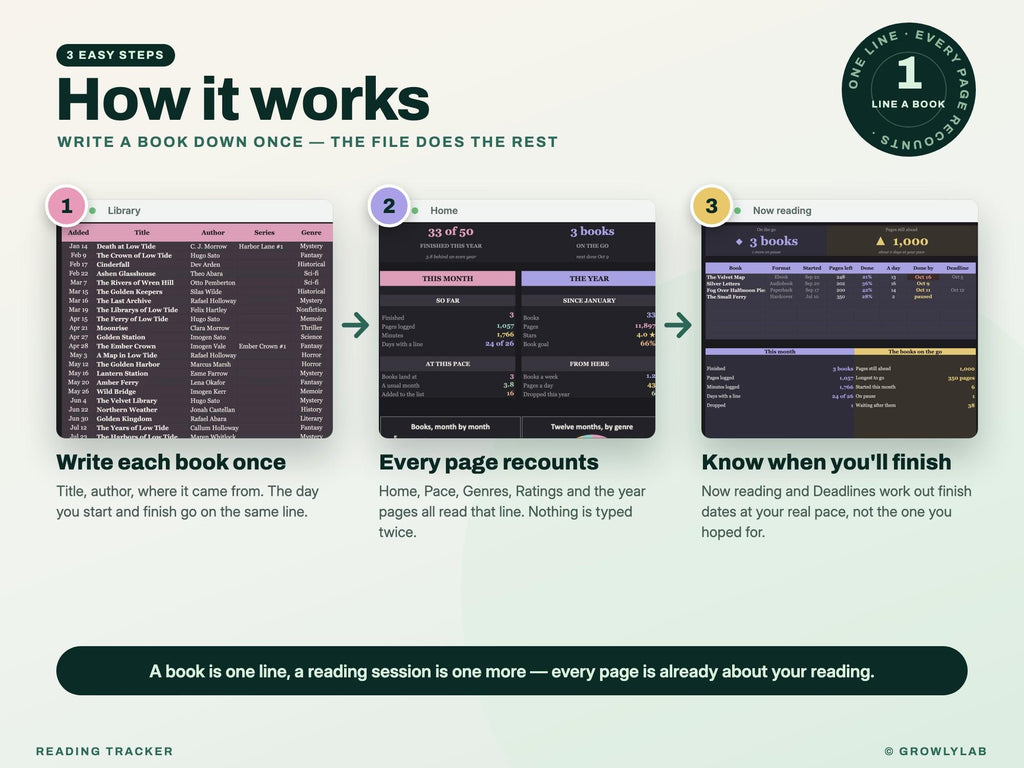Click the 'Amber Ferry' title cell

click(118, 383)
